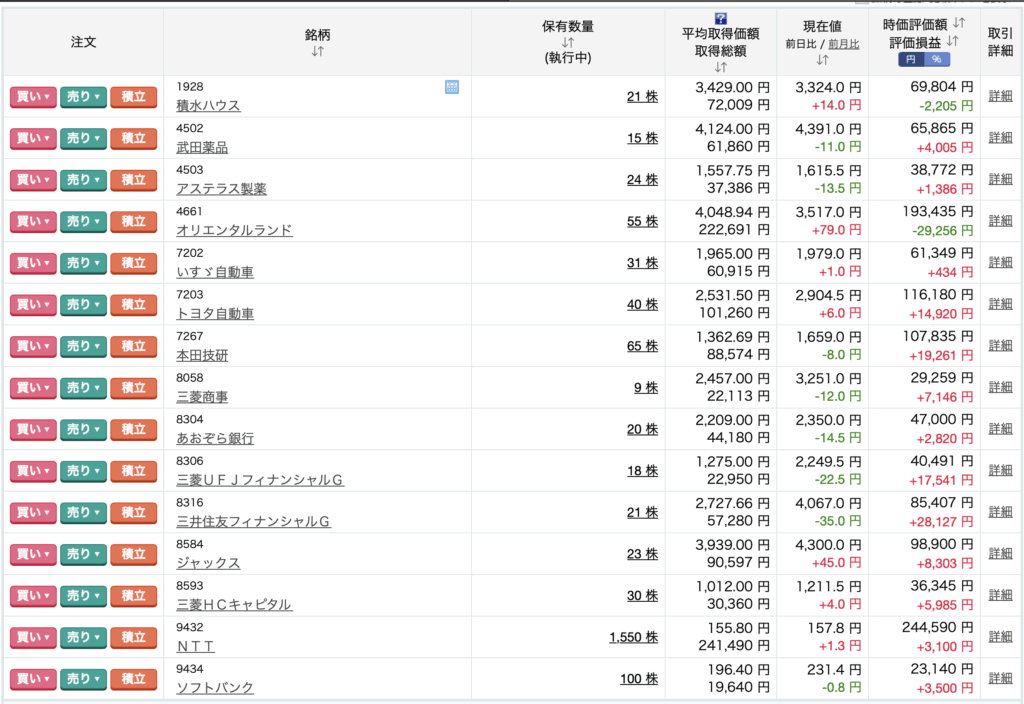Image resolution: width=1024 pixels, height=704 pixels.
Task: Open 詳細 for 三菱商事
Action: (x=1000, y=387)
